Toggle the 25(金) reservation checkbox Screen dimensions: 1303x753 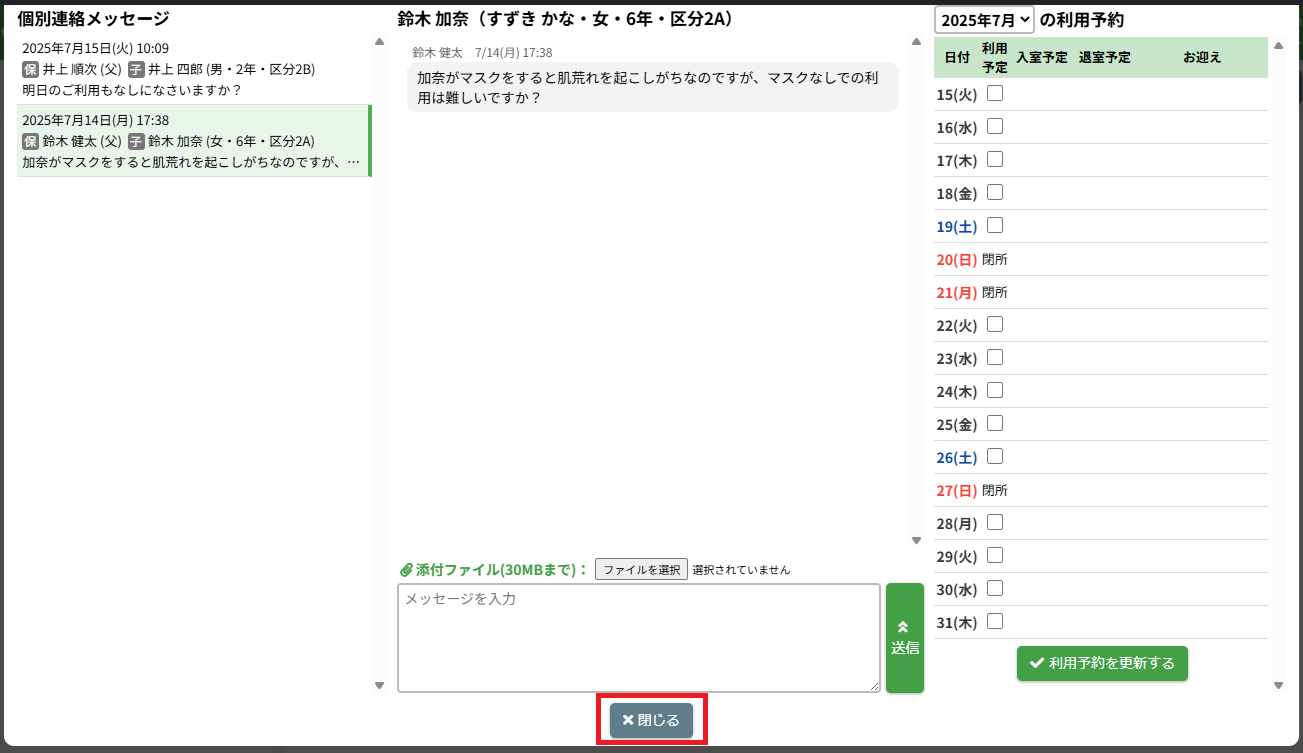tap(995, 423)
